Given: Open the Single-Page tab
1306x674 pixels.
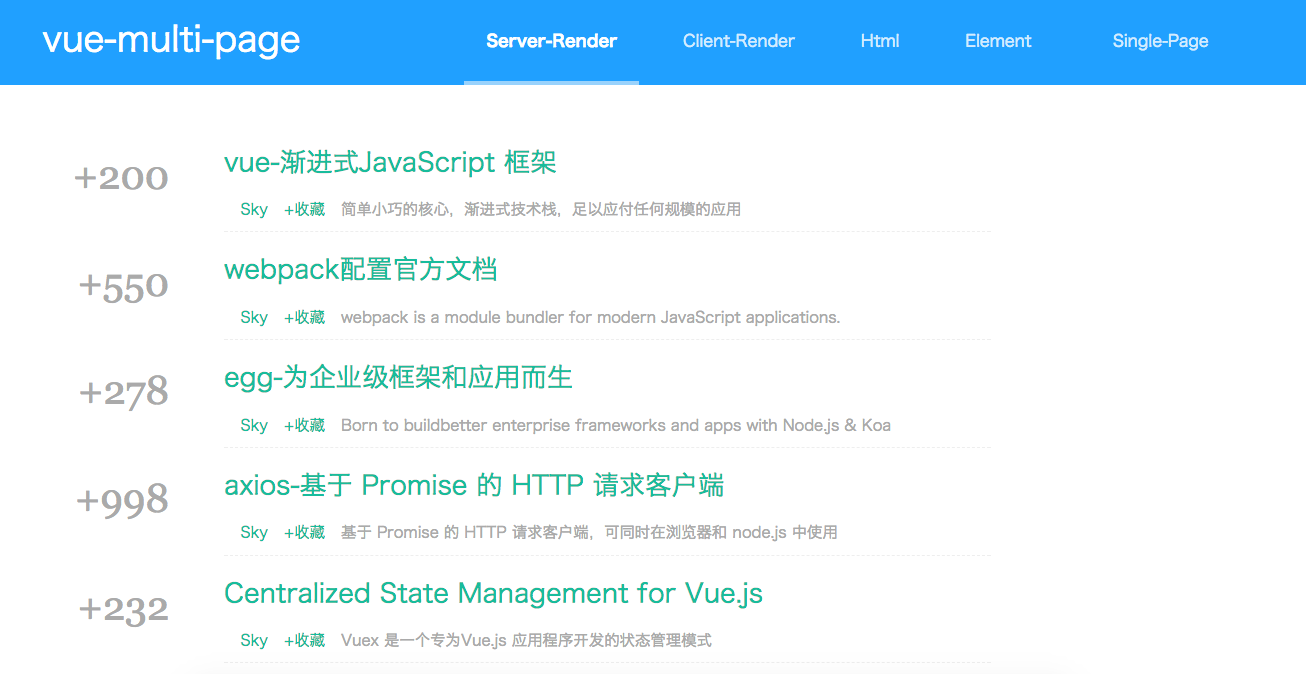Looking at the screenshot, I should (1160, 41).
